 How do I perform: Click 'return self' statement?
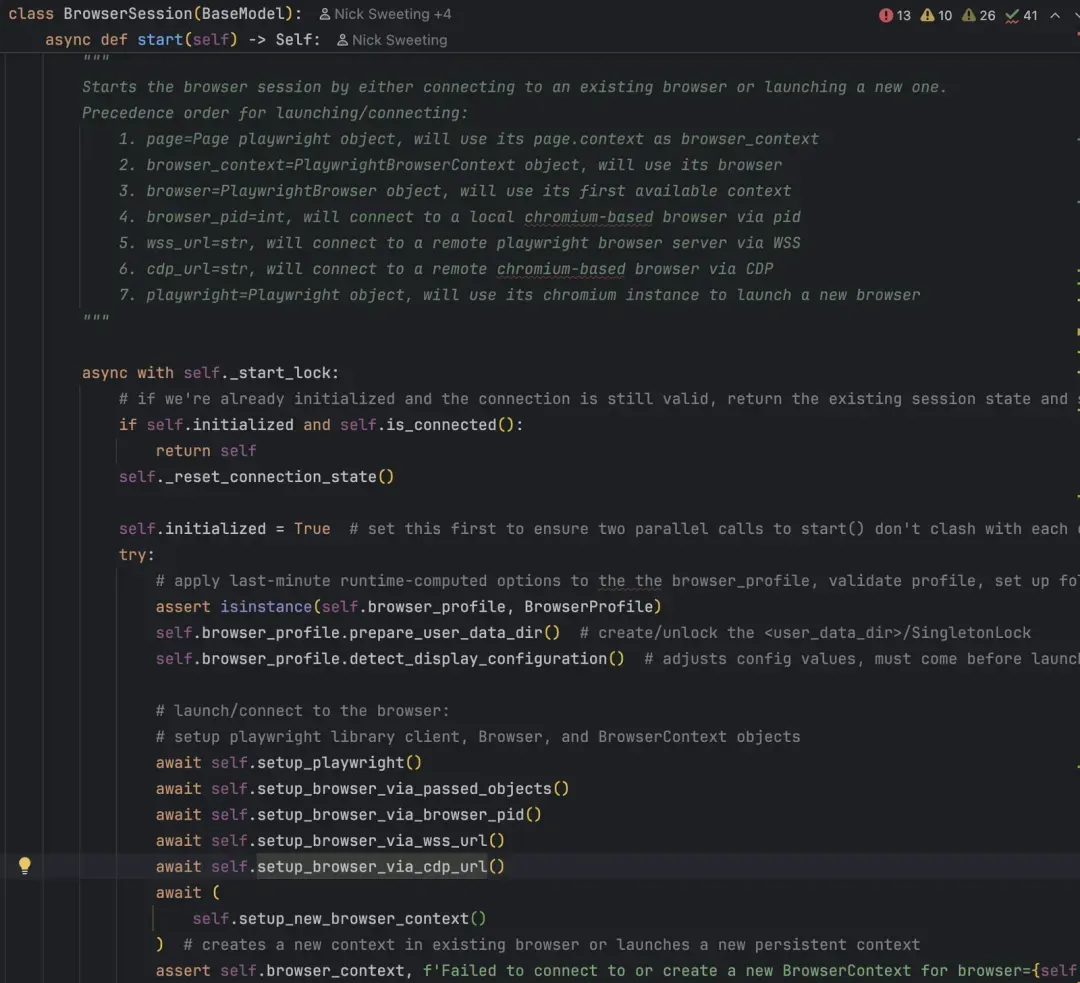206,451
